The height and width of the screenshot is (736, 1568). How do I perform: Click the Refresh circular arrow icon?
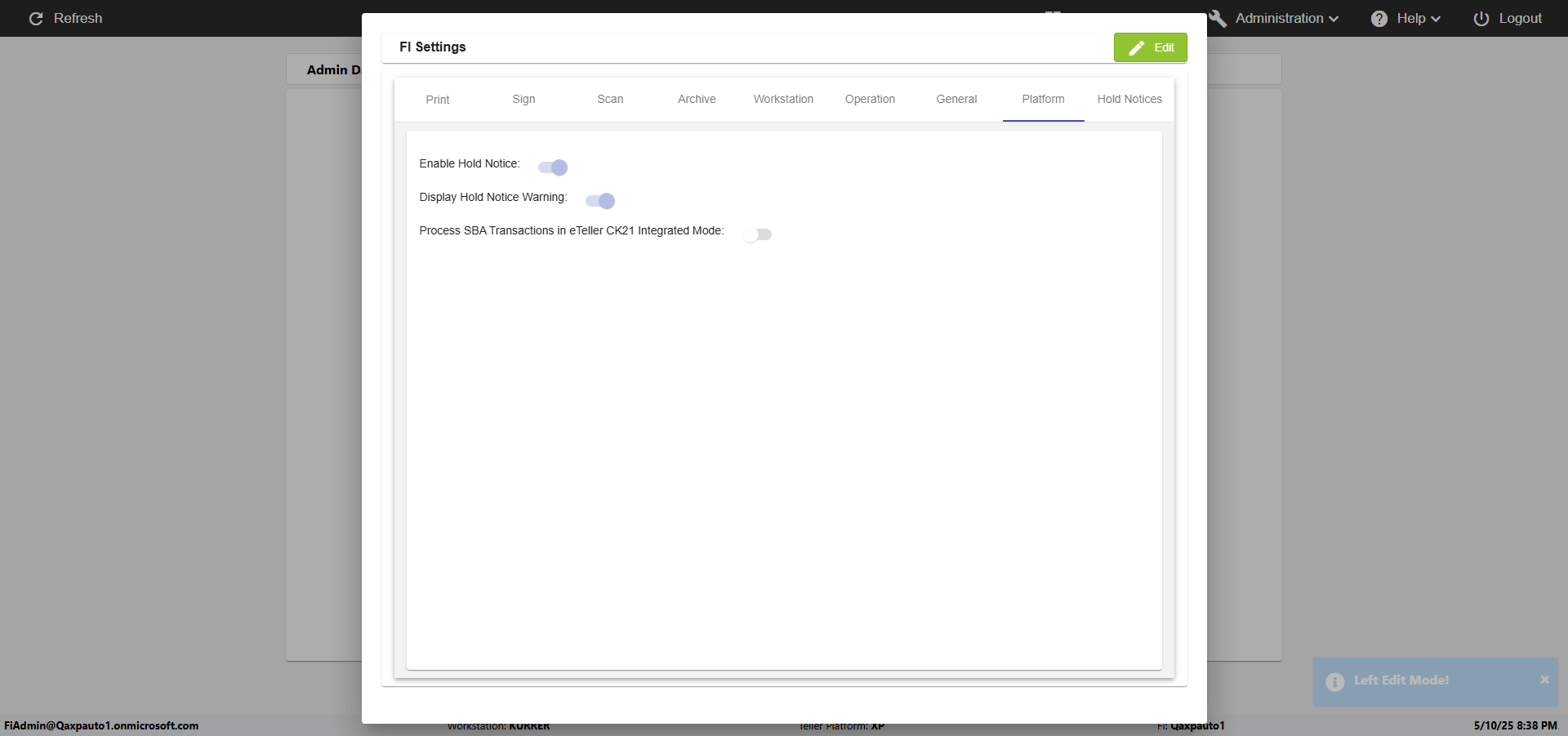[x=36, y=18]
